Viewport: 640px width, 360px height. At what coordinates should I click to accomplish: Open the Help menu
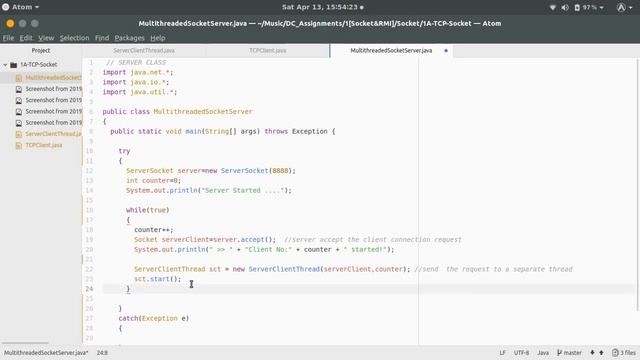pyautogui.click(x=158, y=38)
